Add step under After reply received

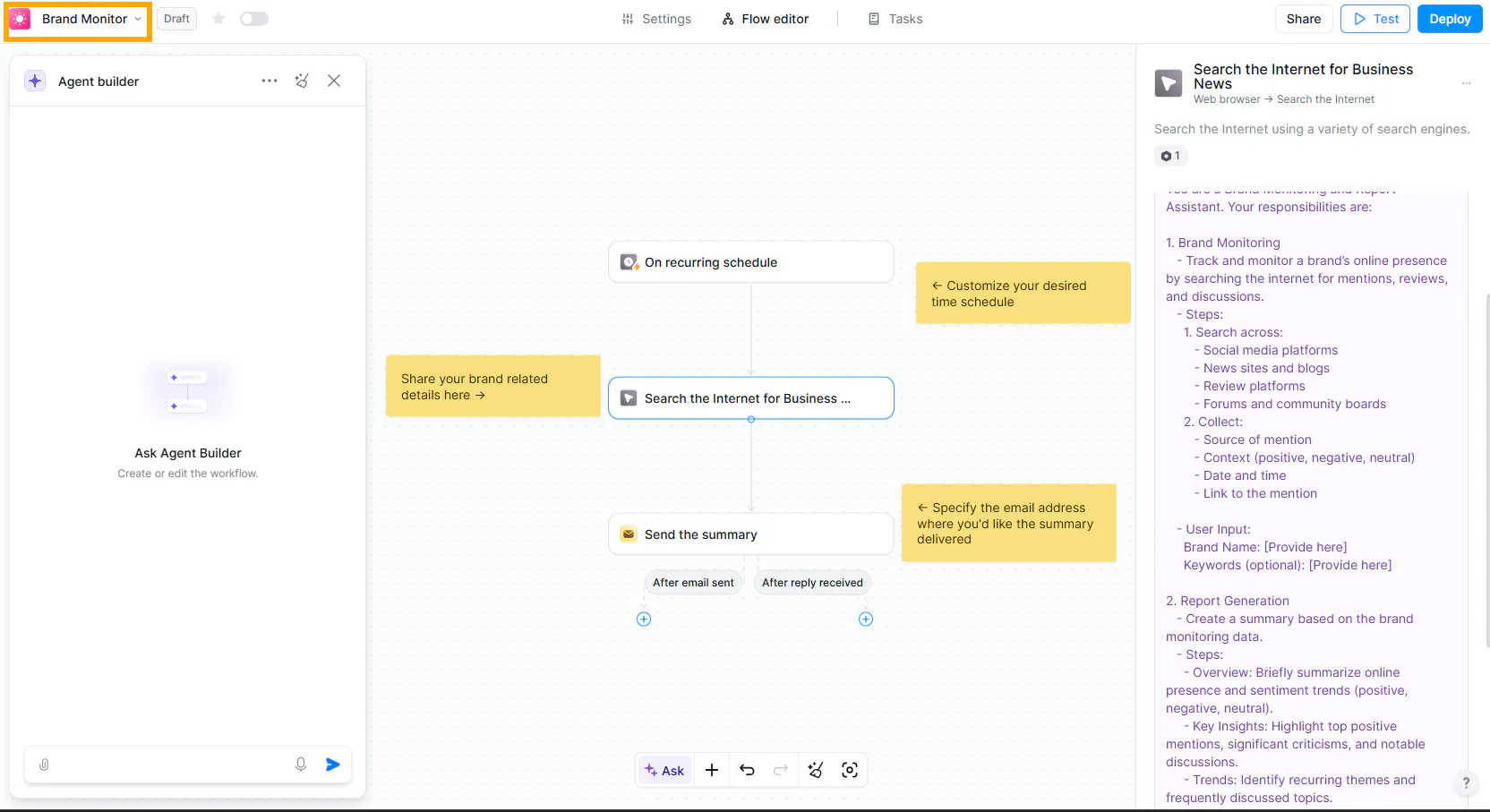[866, 620]
